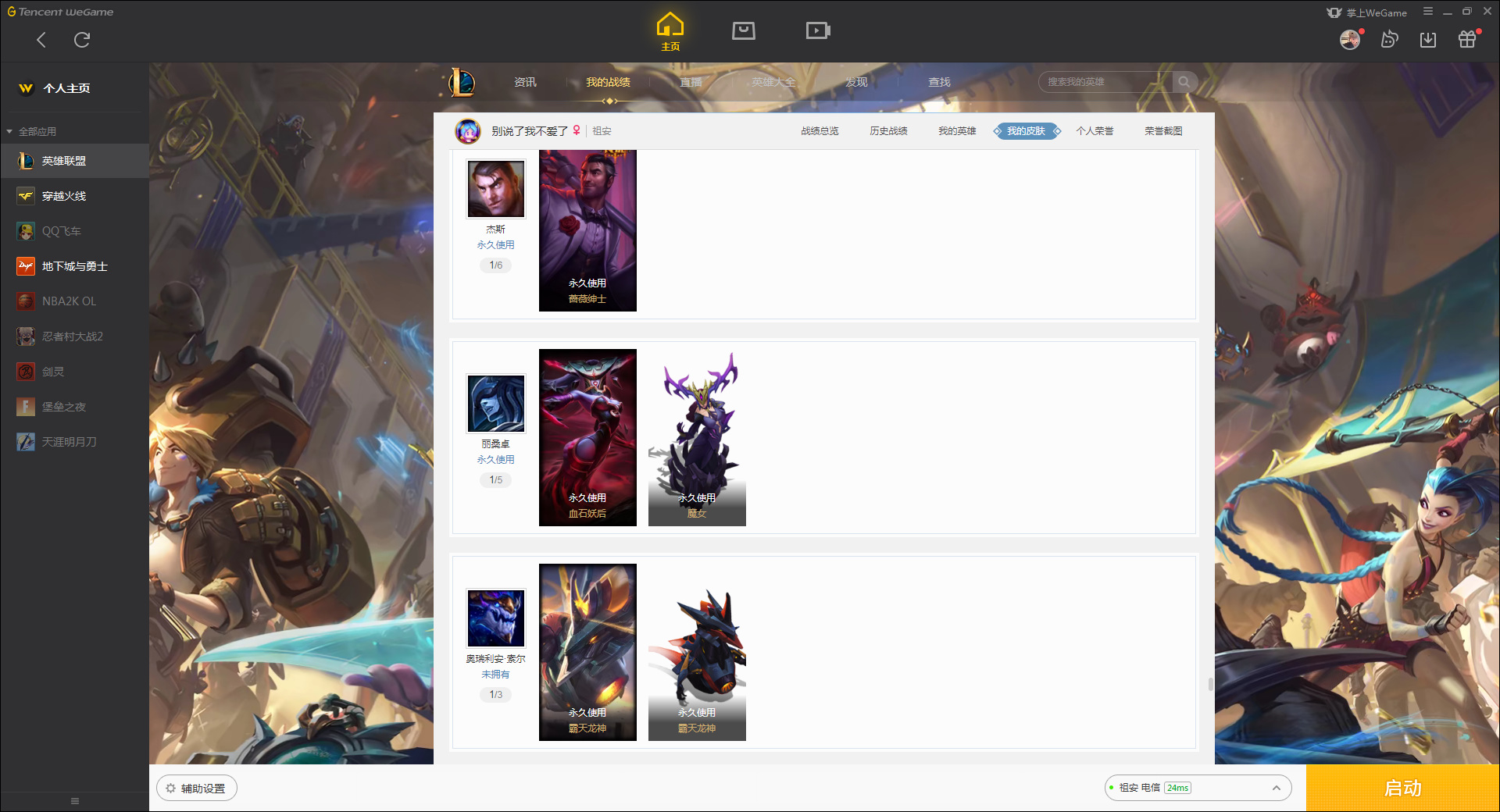The width and height of the screenshot is (1500, 812).
Task: Click the 1/6 skin count badge
Action: click(x=496, y=265)
